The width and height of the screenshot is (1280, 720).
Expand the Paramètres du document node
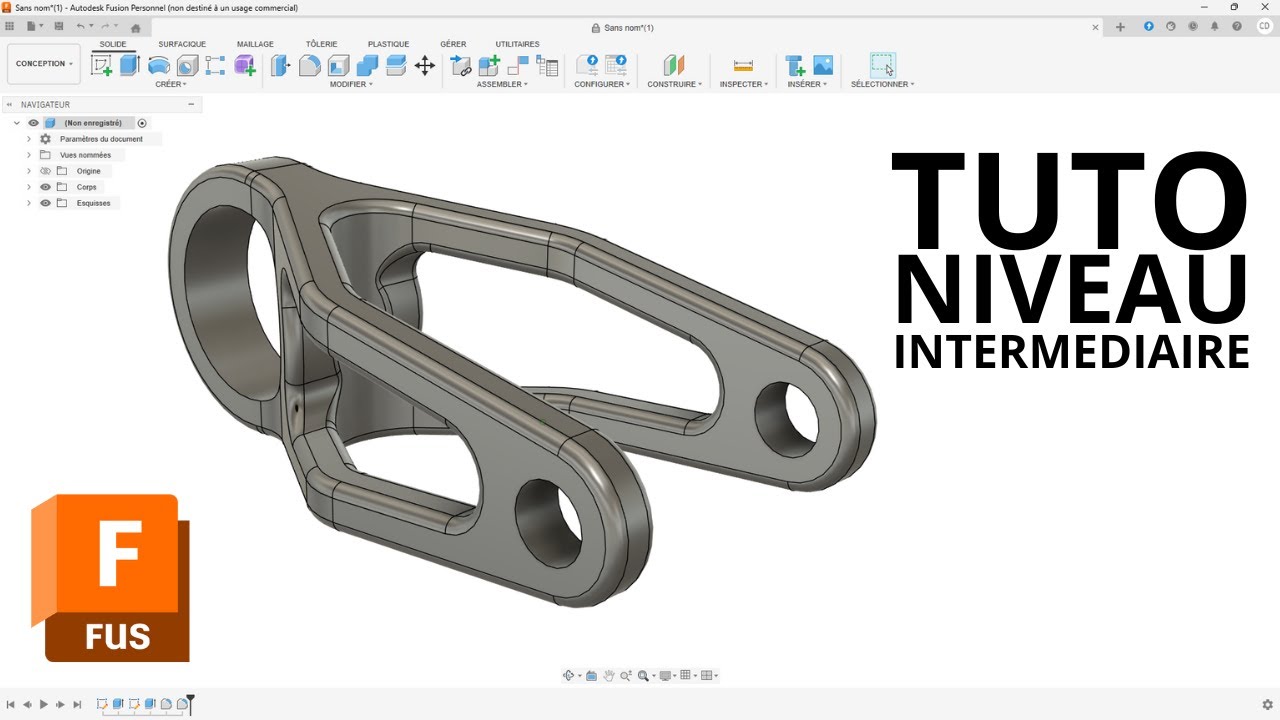[x=29, y=139]
